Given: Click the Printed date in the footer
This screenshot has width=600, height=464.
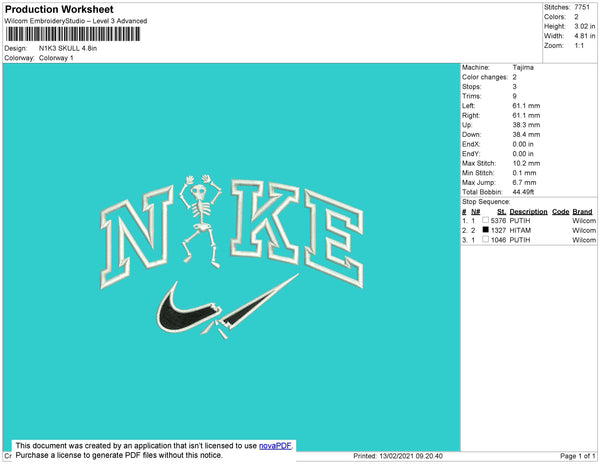Looking at the screenshot, I should click(398, 456).
